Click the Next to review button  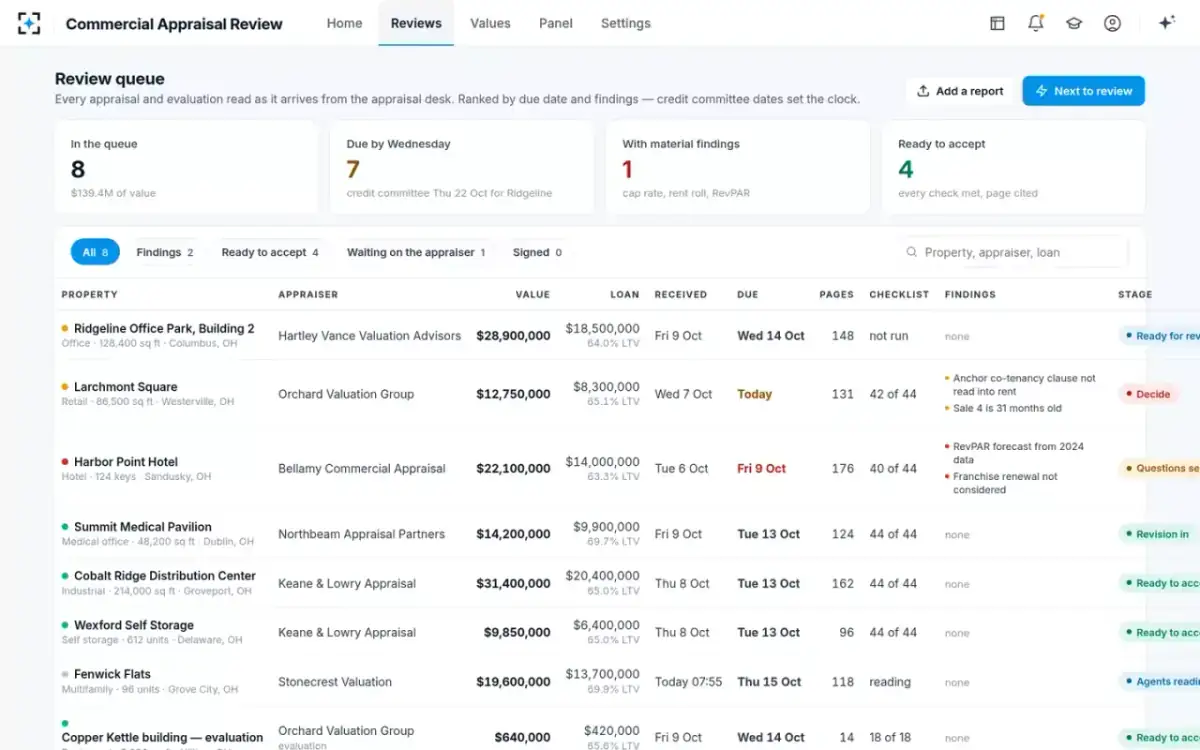pyautogui.click(x=1083, y=91)
